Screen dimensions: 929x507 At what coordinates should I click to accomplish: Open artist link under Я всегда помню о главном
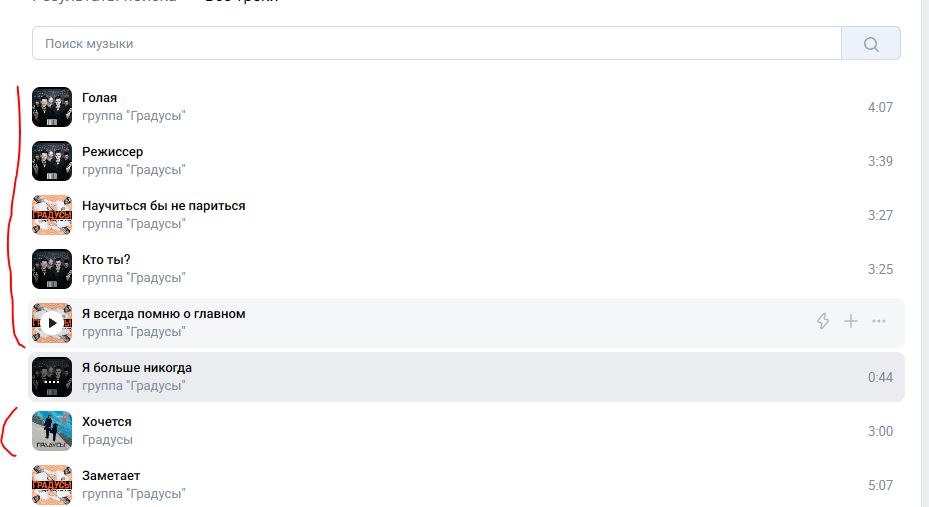pos(134,332)
